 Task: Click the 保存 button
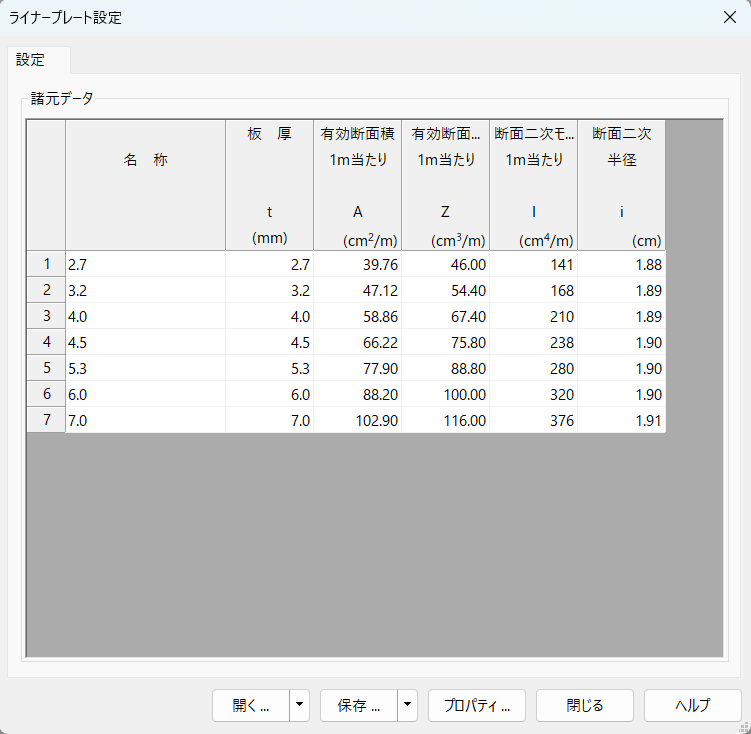[x=359, y=705]
